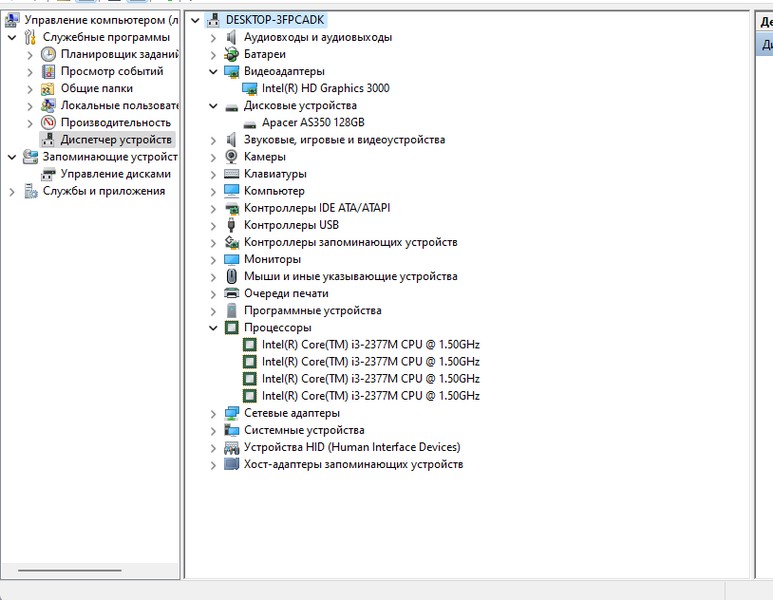The image size is (773, 600).
Task: Collapse the Video adapters category
Action: coord(213,72)
